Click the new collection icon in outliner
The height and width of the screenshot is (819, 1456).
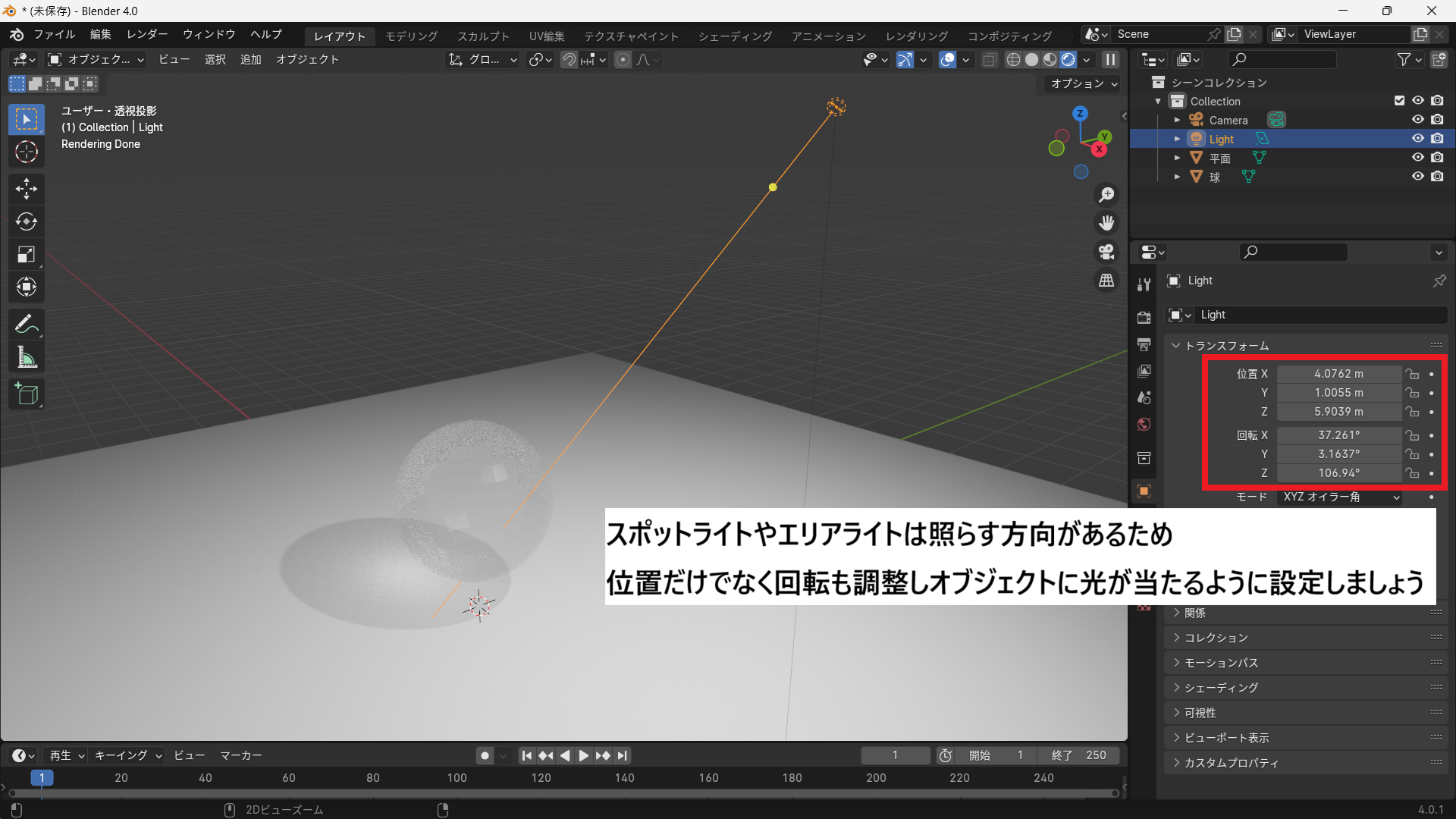click(1439, 59)
